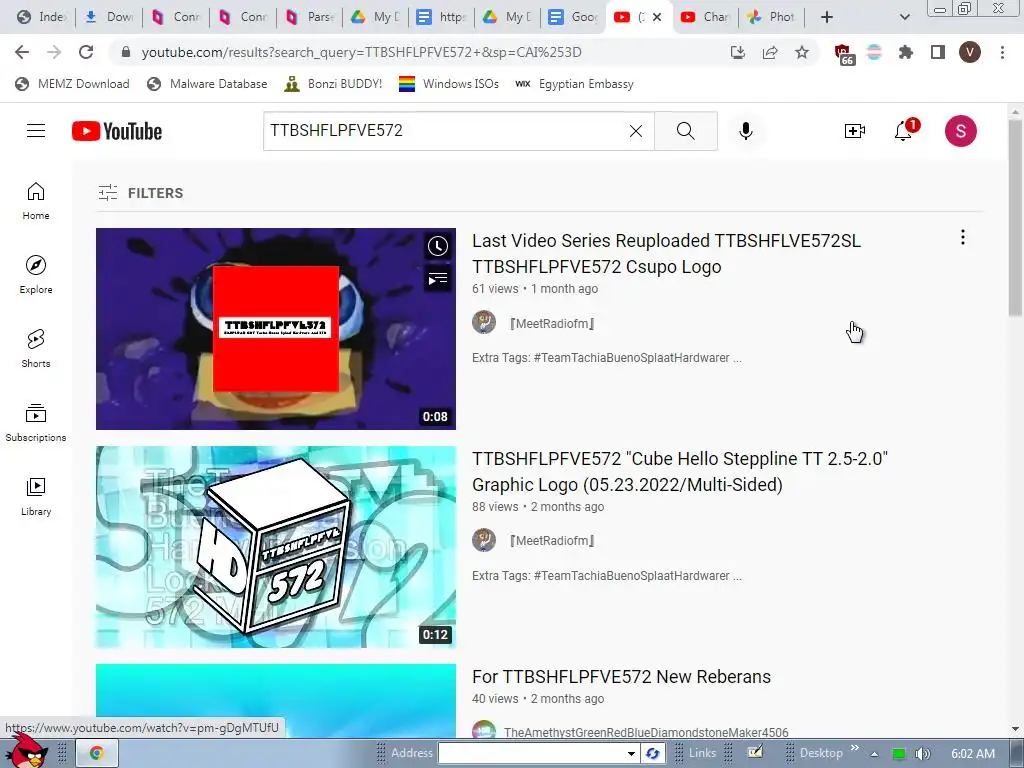Go to YouTube home via logo
1024x768 pixels.
click(x=117, y=131)
